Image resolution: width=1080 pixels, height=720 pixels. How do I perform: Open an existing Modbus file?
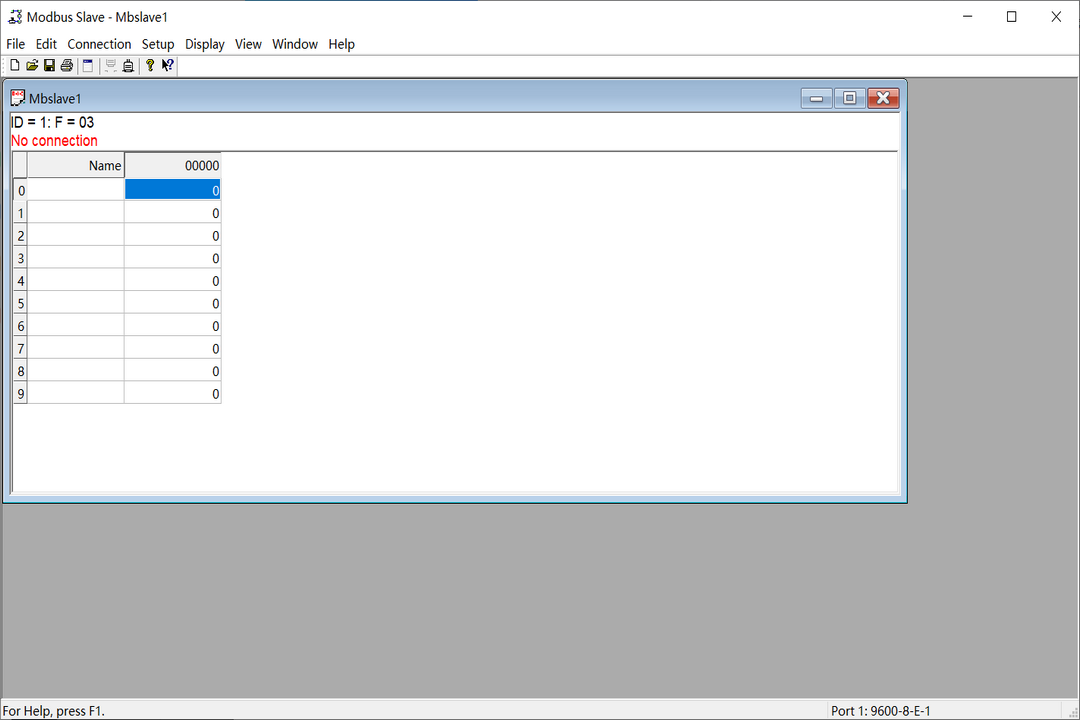(32, 65)
